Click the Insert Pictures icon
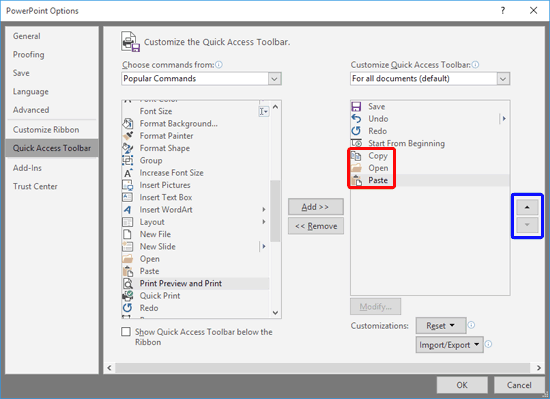Viewport: 550px width, 399px height. pos(127,185)
